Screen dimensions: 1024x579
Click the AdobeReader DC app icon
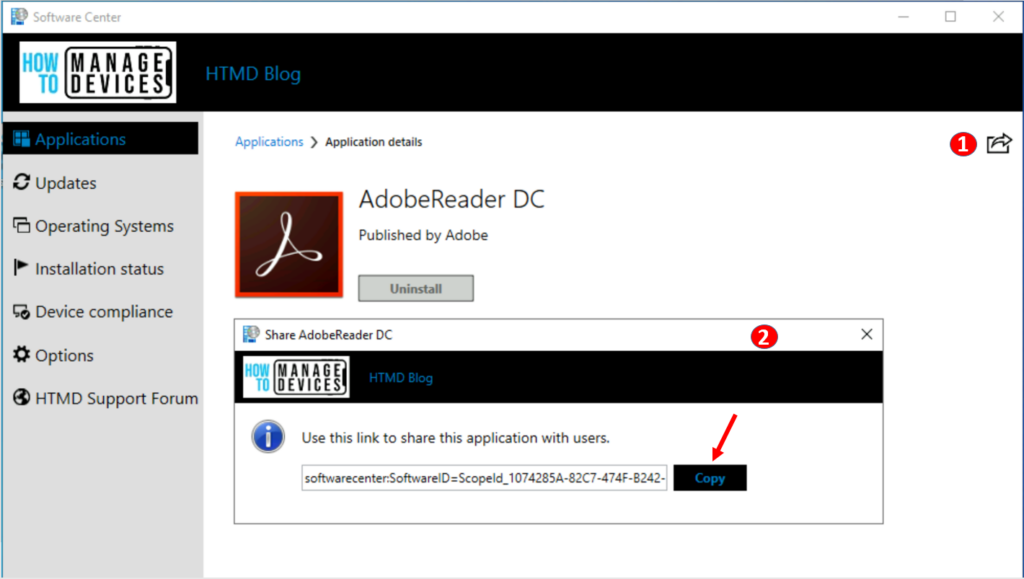289,245
